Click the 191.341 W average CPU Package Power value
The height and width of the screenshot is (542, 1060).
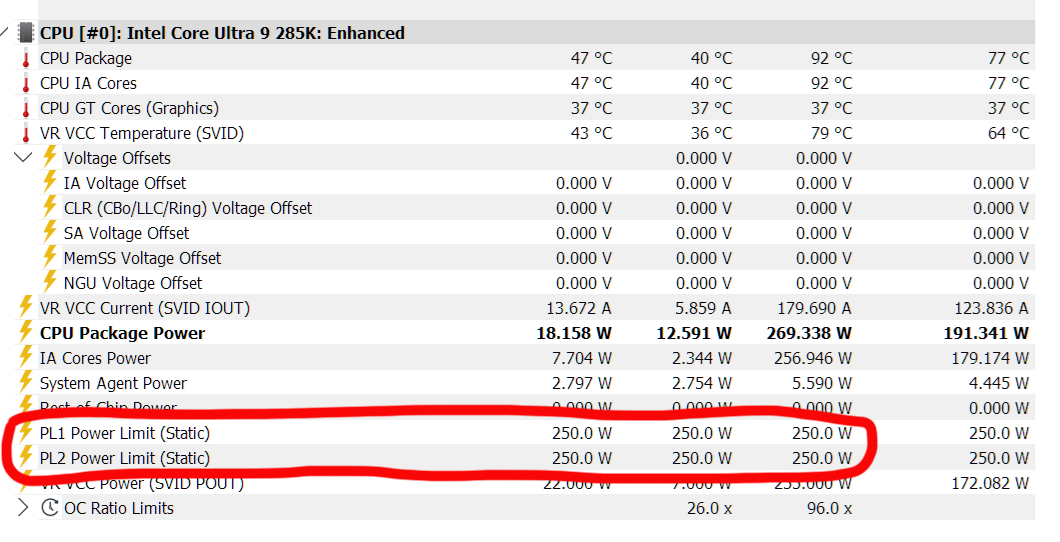tap(986, 334)
